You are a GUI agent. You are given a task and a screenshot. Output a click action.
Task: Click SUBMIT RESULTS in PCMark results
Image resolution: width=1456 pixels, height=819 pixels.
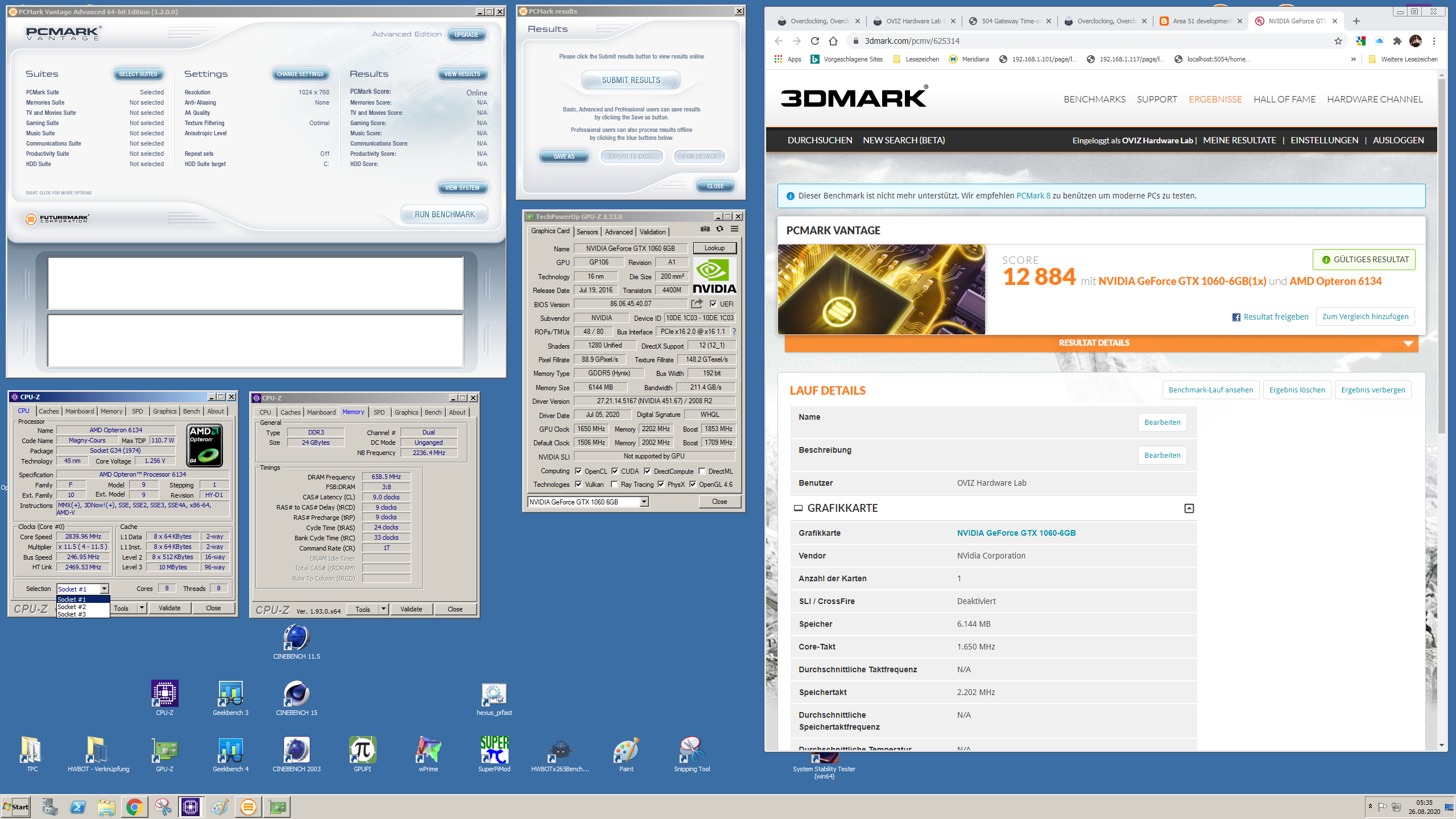click(x=631, y=80)
